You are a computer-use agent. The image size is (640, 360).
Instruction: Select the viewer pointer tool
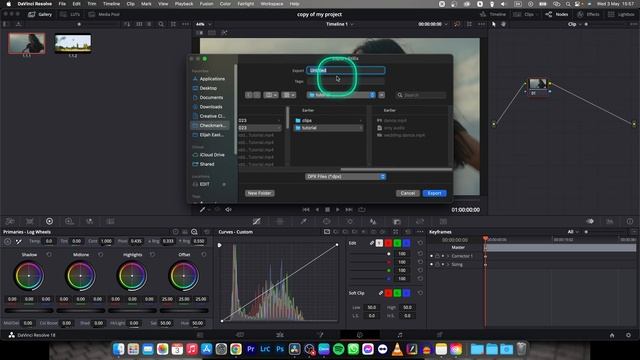pos(494,24)
